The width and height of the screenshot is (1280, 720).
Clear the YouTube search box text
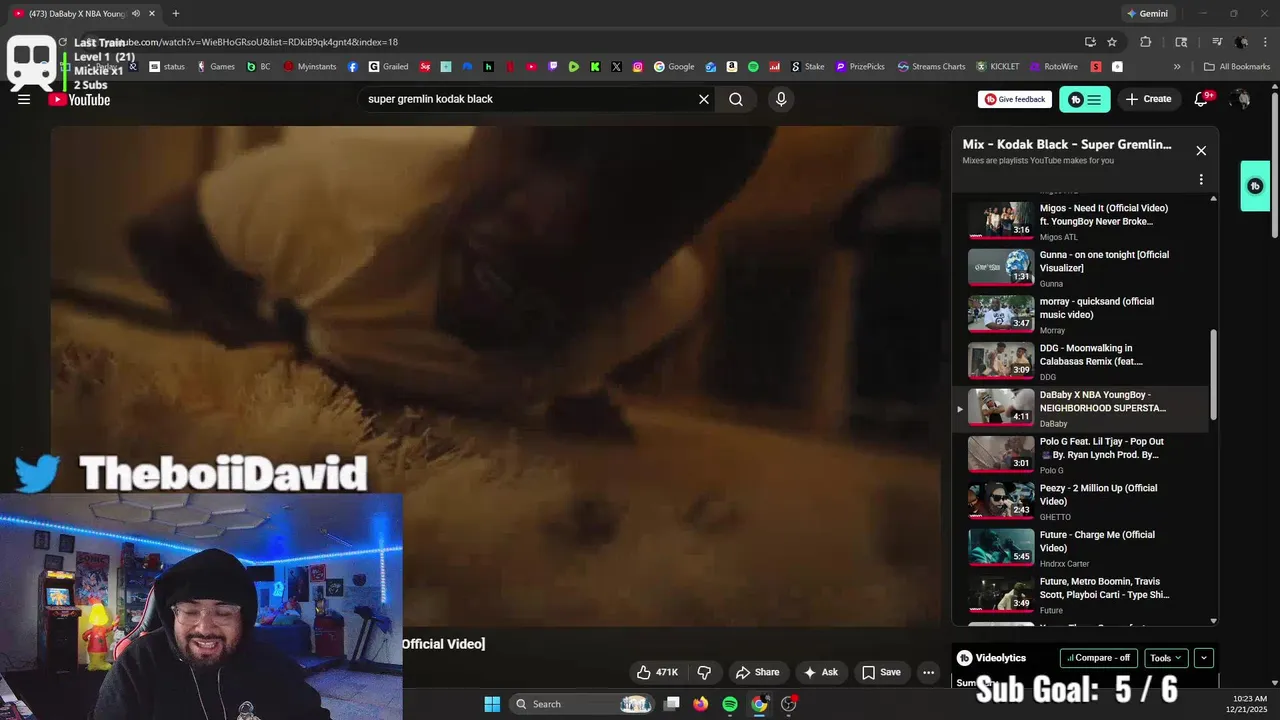[704, 99]
